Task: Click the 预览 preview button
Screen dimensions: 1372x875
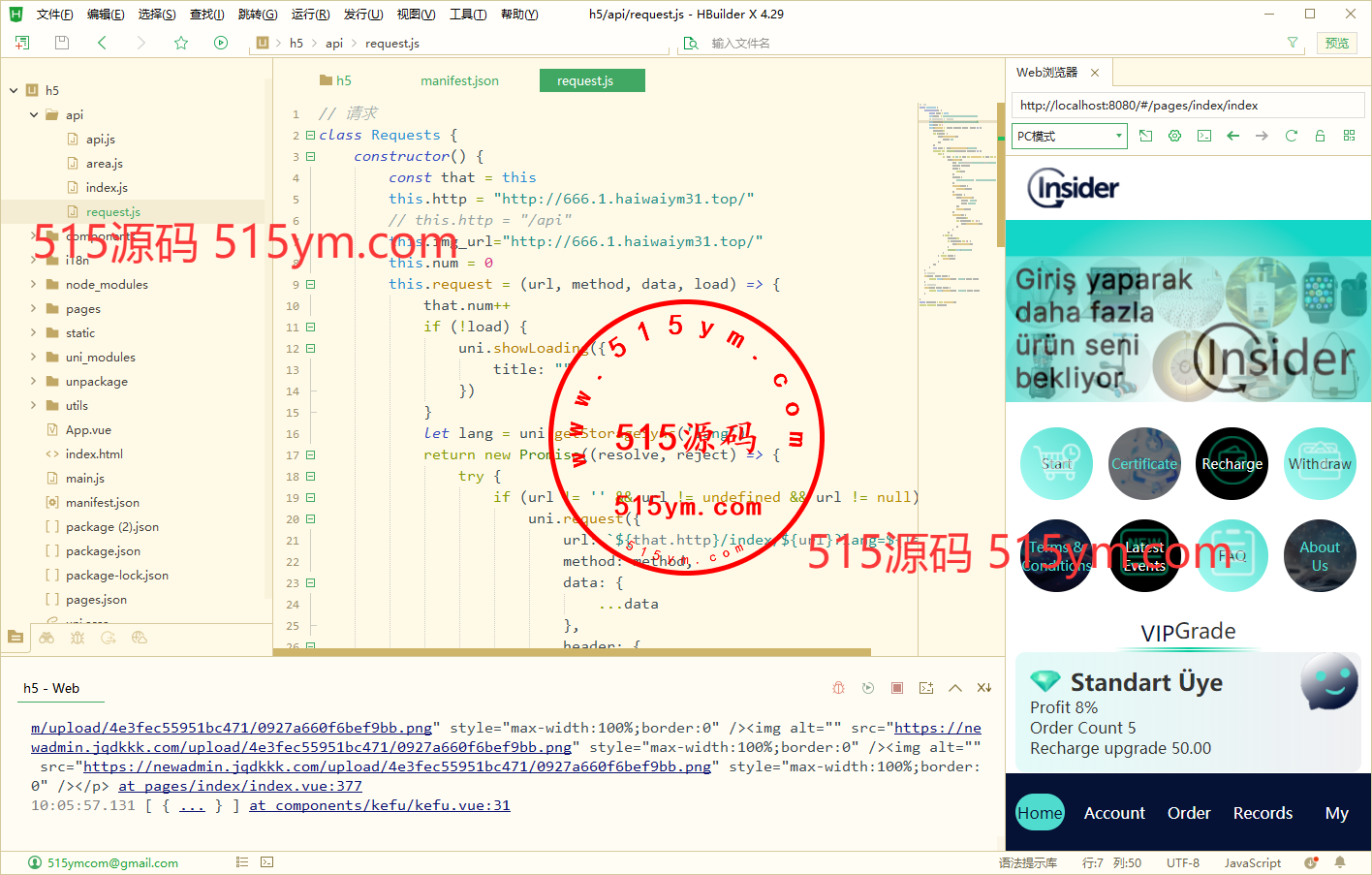Action: point(1337,43)
